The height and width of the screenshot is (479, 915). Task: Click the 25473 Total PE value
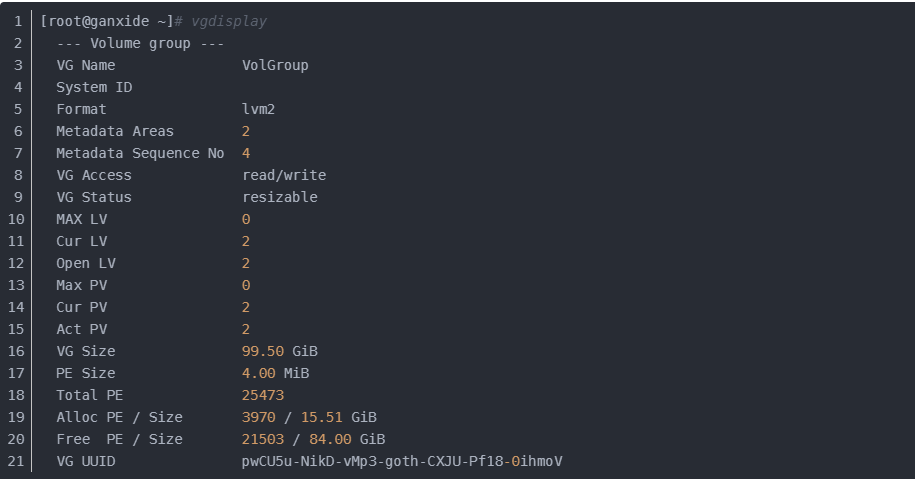point(263,395)
